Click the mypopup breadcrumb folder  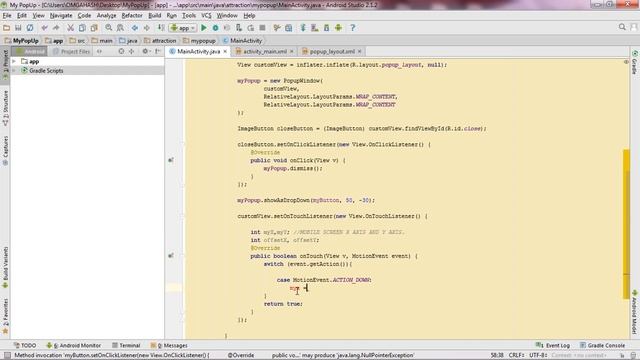tap(199, 41)
